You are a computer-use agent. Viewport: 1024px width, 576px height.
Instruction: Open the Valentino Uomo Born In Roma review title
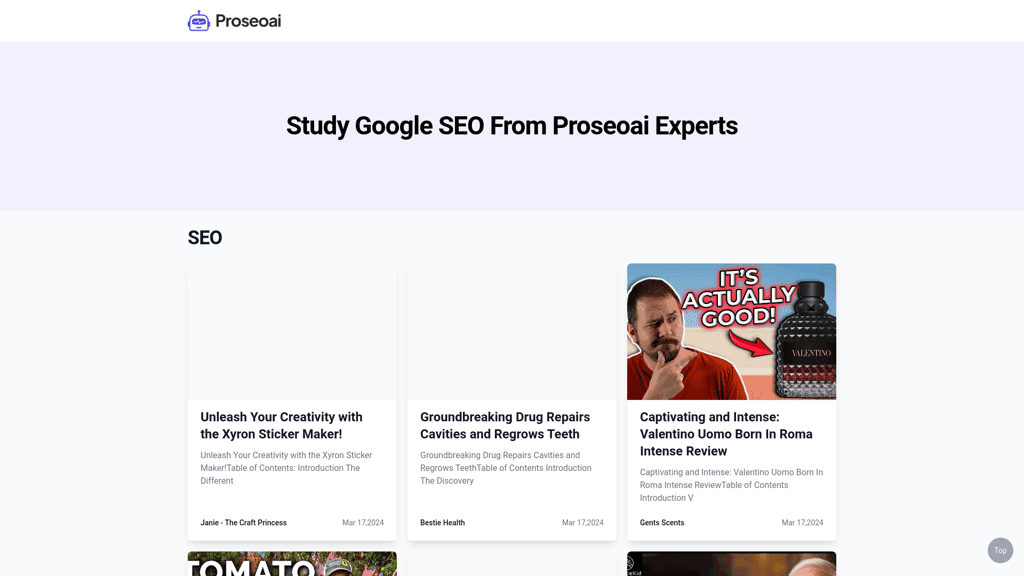coord(726,434)
